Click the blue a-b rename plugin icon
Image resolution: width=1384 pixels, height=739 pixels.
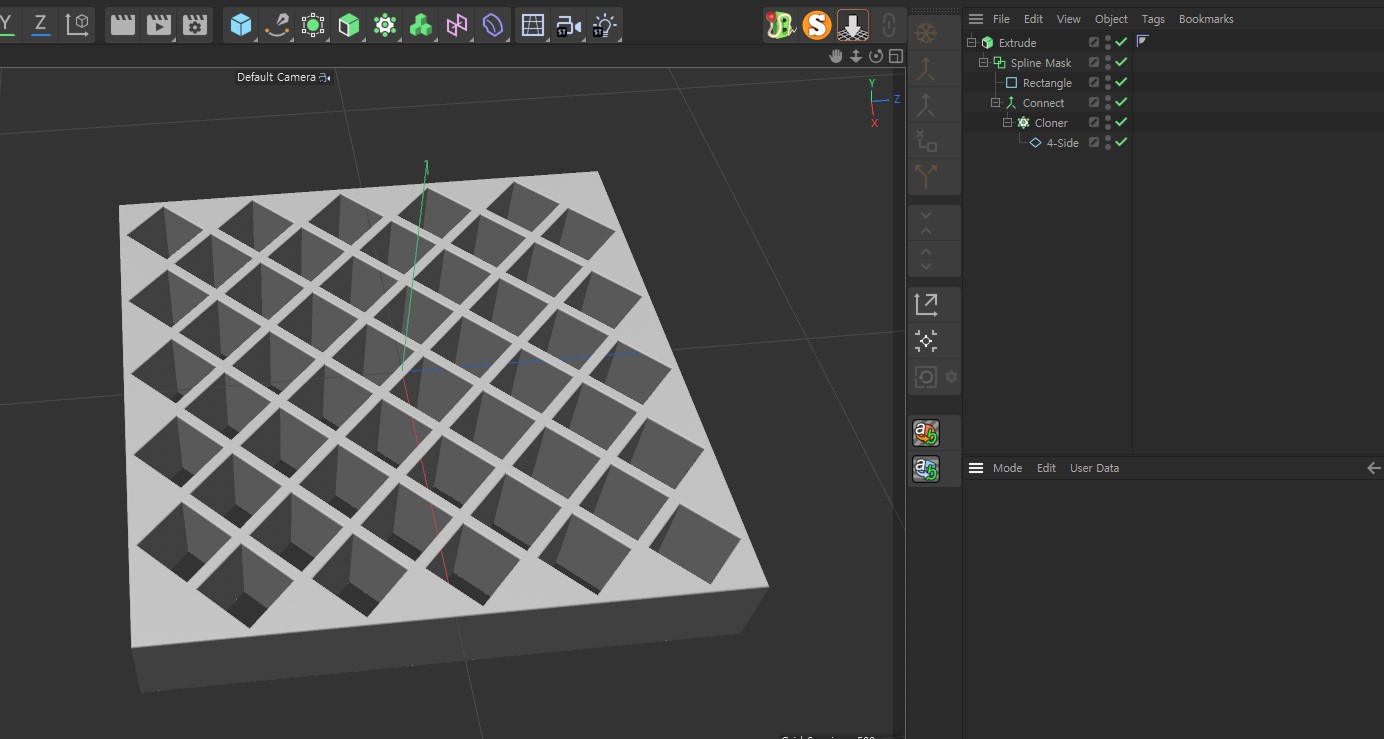[x=926, y=468]
